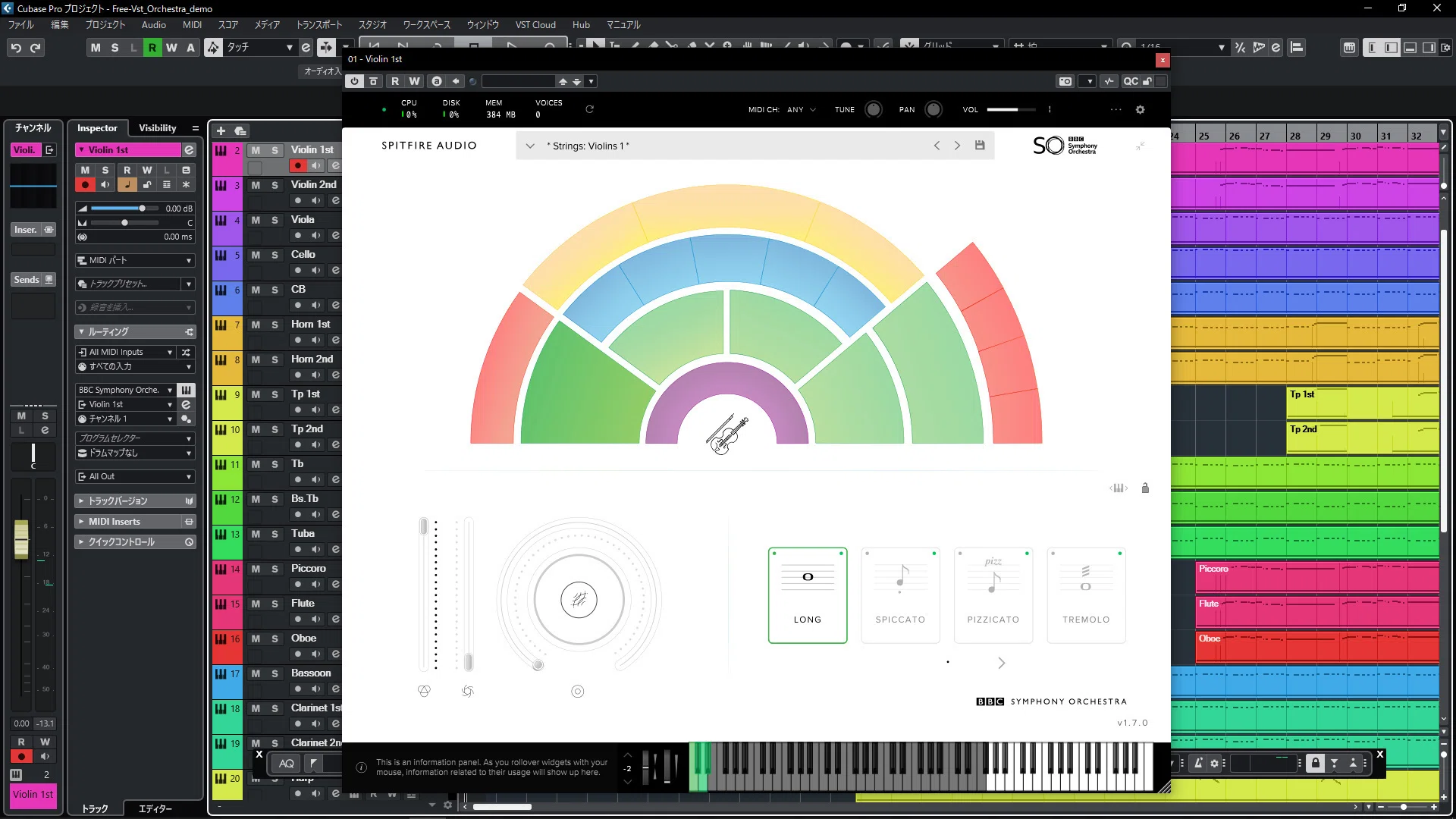Click the undo arrow in Cubase toolbar

16,48
